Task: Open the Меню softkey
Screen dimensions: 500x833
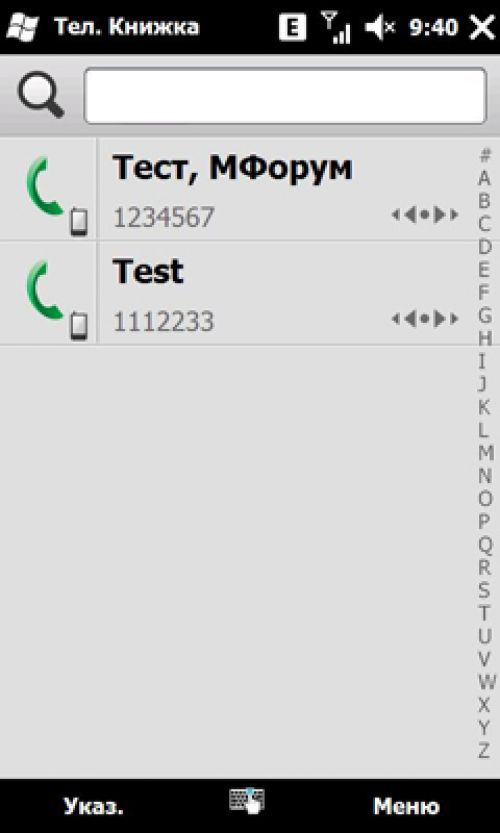Action: tap(406, 806)
